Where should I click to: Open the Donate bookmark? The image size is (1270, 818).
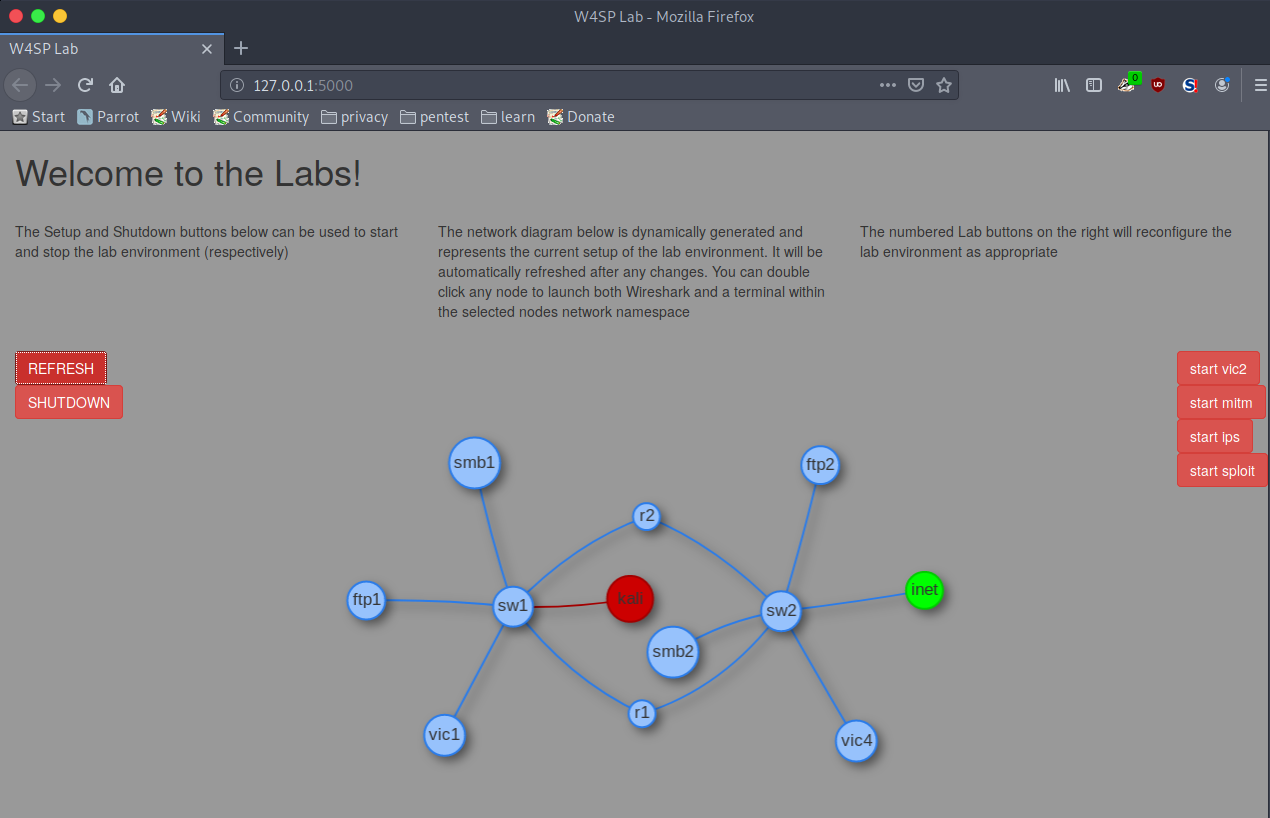(x=581, y=117)
